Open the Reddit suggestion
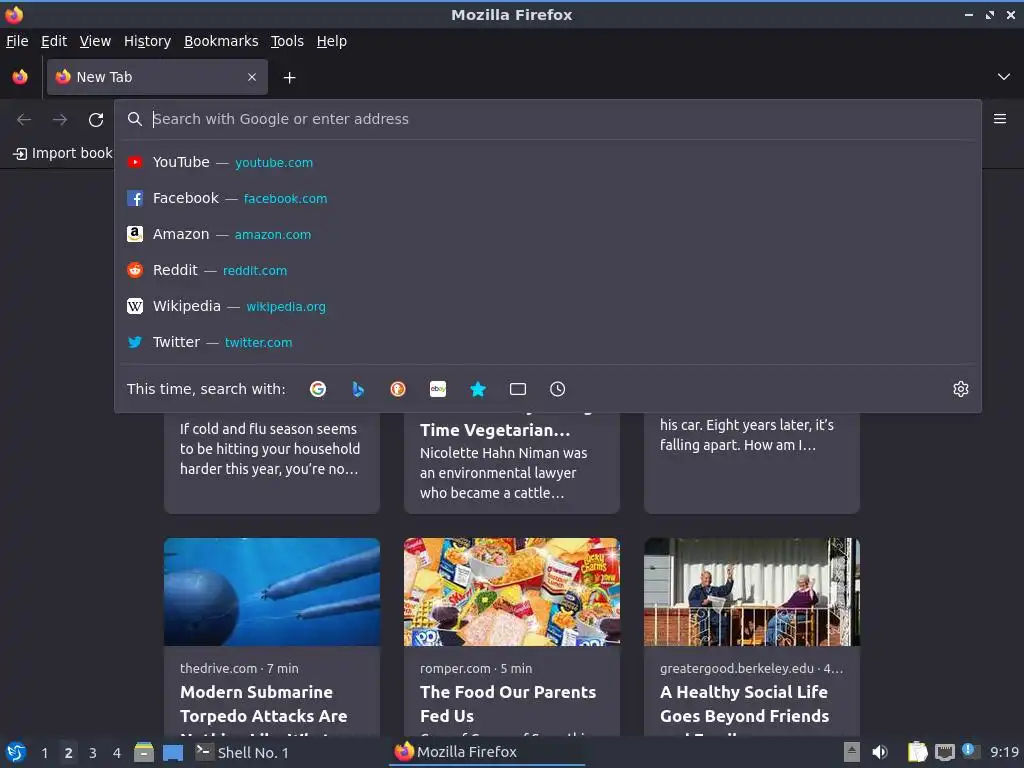This screenshot has height=768, width=1024. [x=547, y=270]
